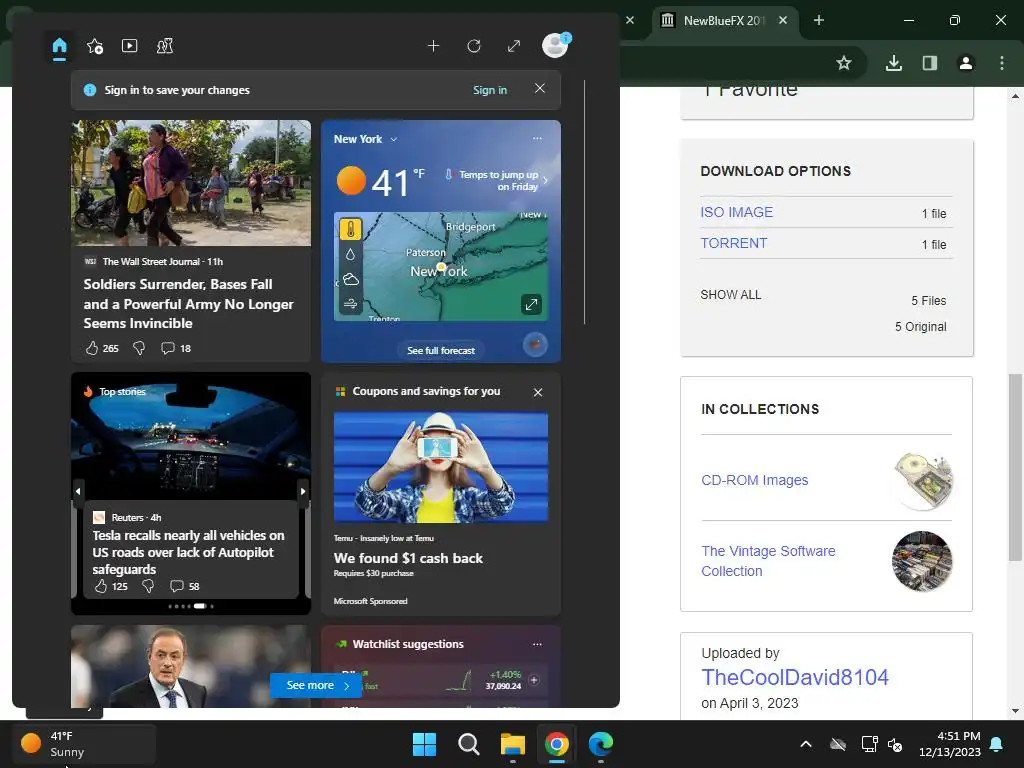
Task: Dislike the Tesla recall story
Action: tap(148, 586)
